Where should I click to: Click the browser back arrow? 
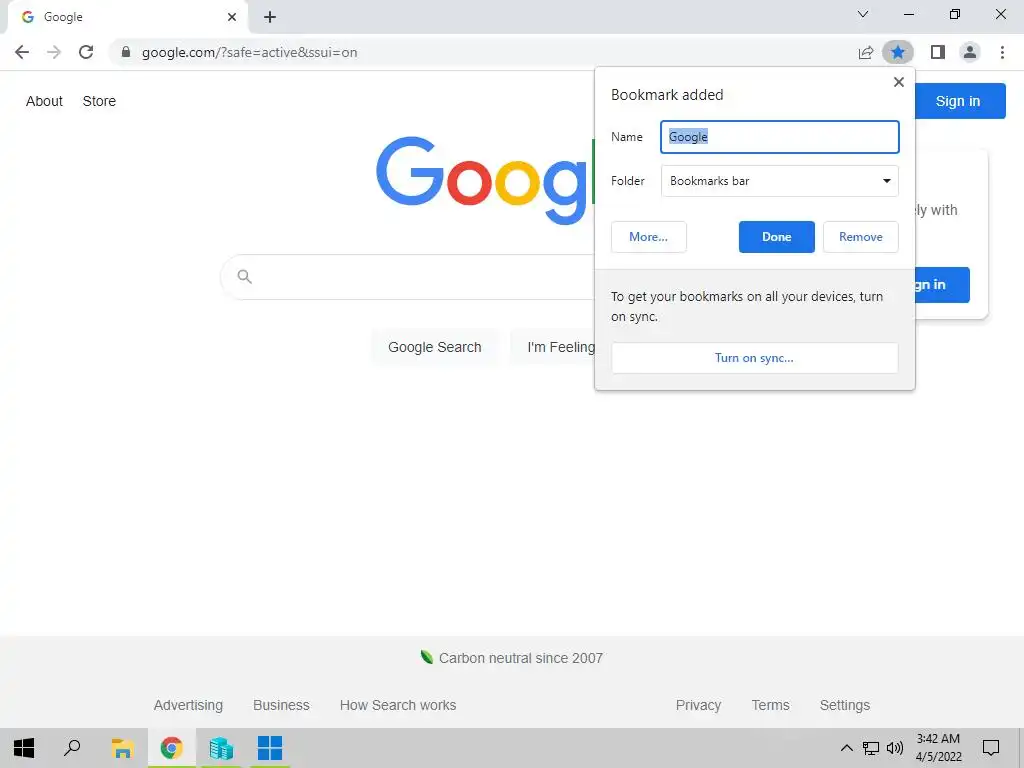22,52
